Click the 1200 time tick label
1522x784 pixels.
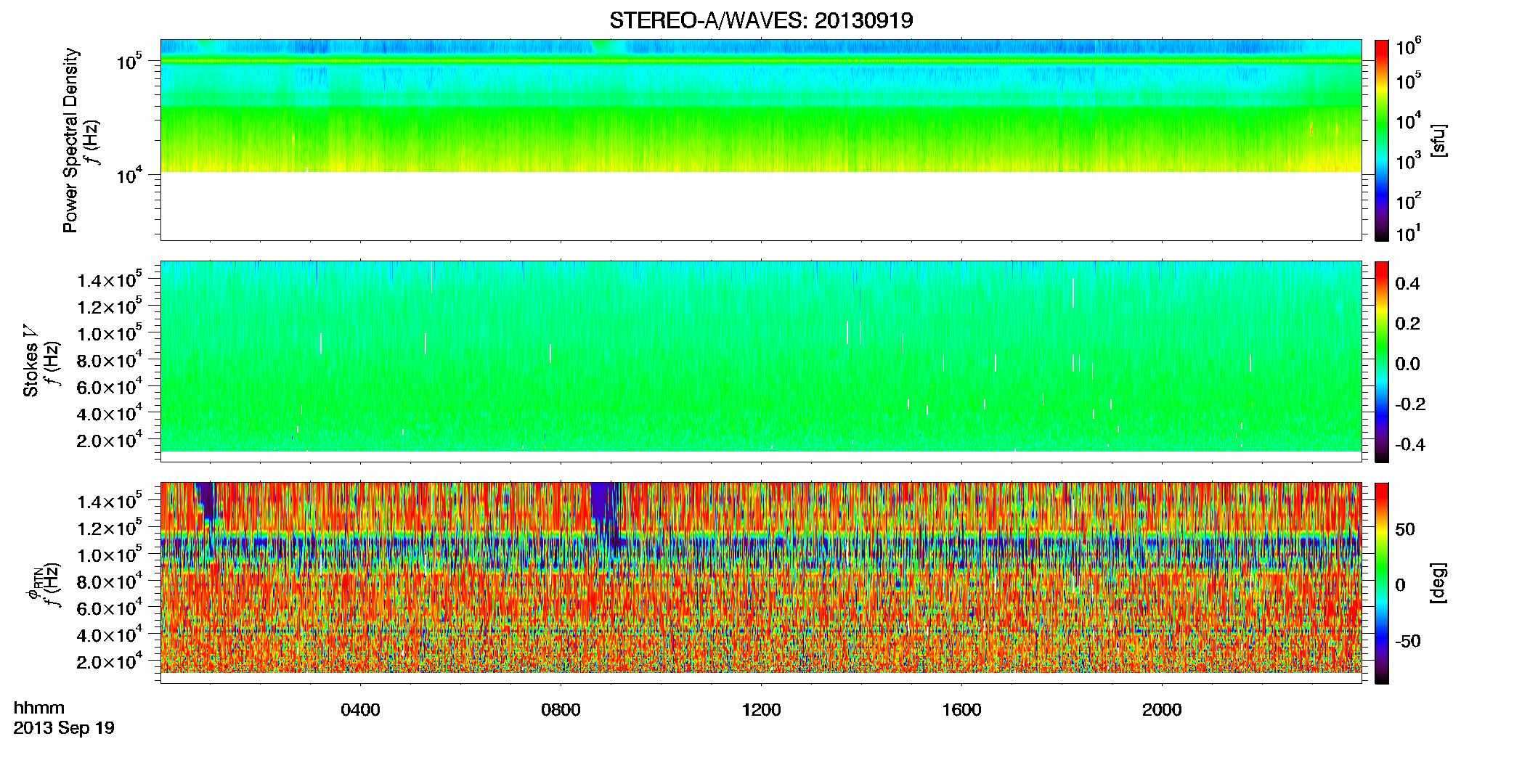pos(761,710)
